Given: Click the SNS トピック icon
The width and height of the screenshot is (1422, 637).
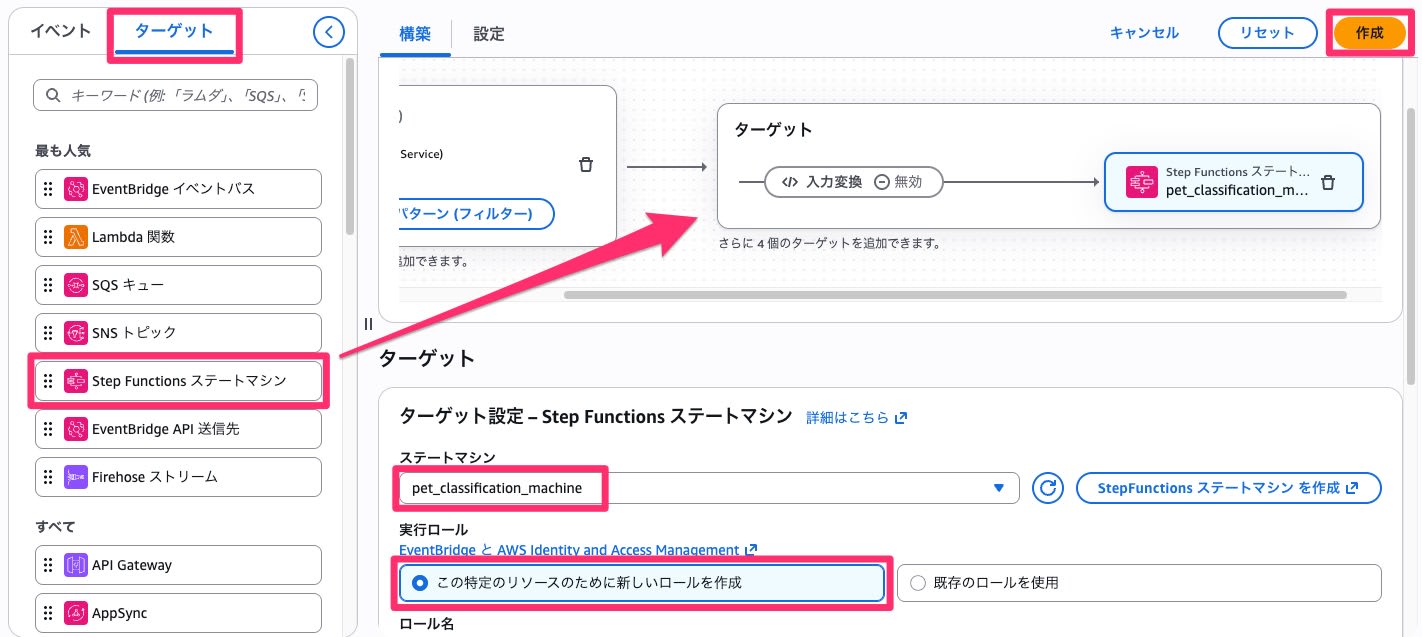Looking at the screenshot, I should pyautogui.click(x=76, y=332).
